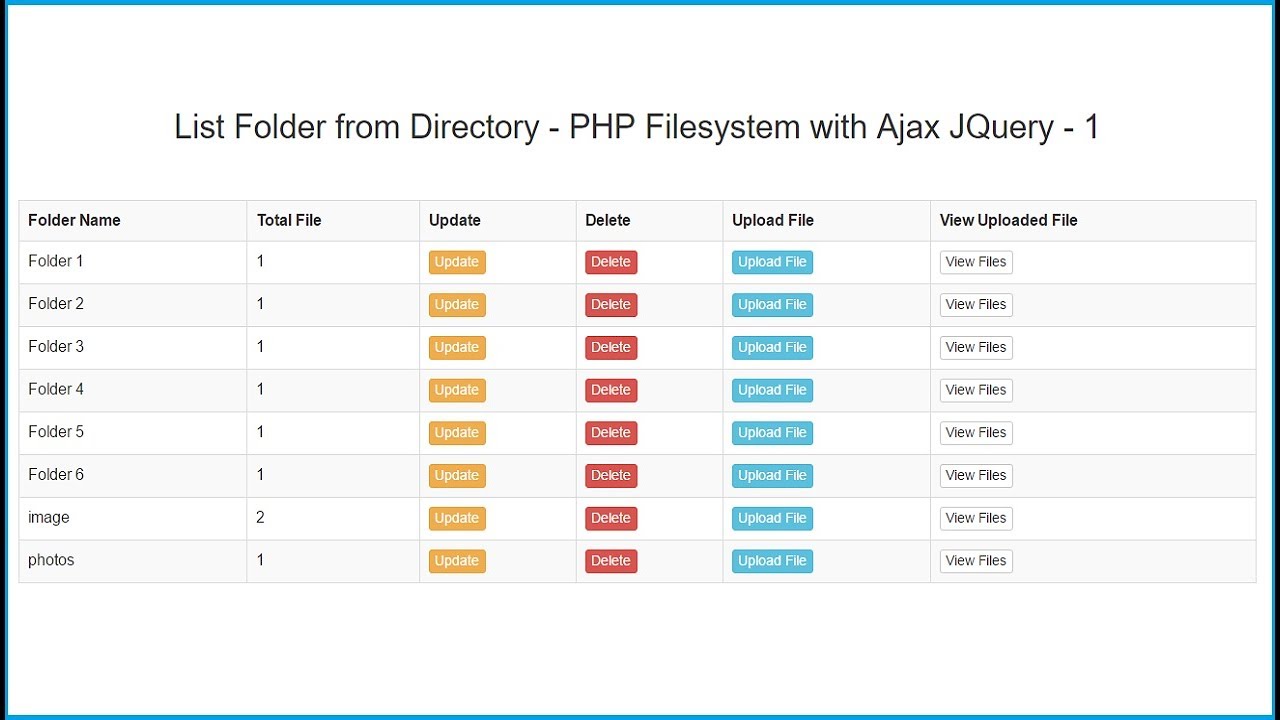This screenshot has height=720, width=1280.
Task: Select the photos folder name cell
Action: click(52, 560)
